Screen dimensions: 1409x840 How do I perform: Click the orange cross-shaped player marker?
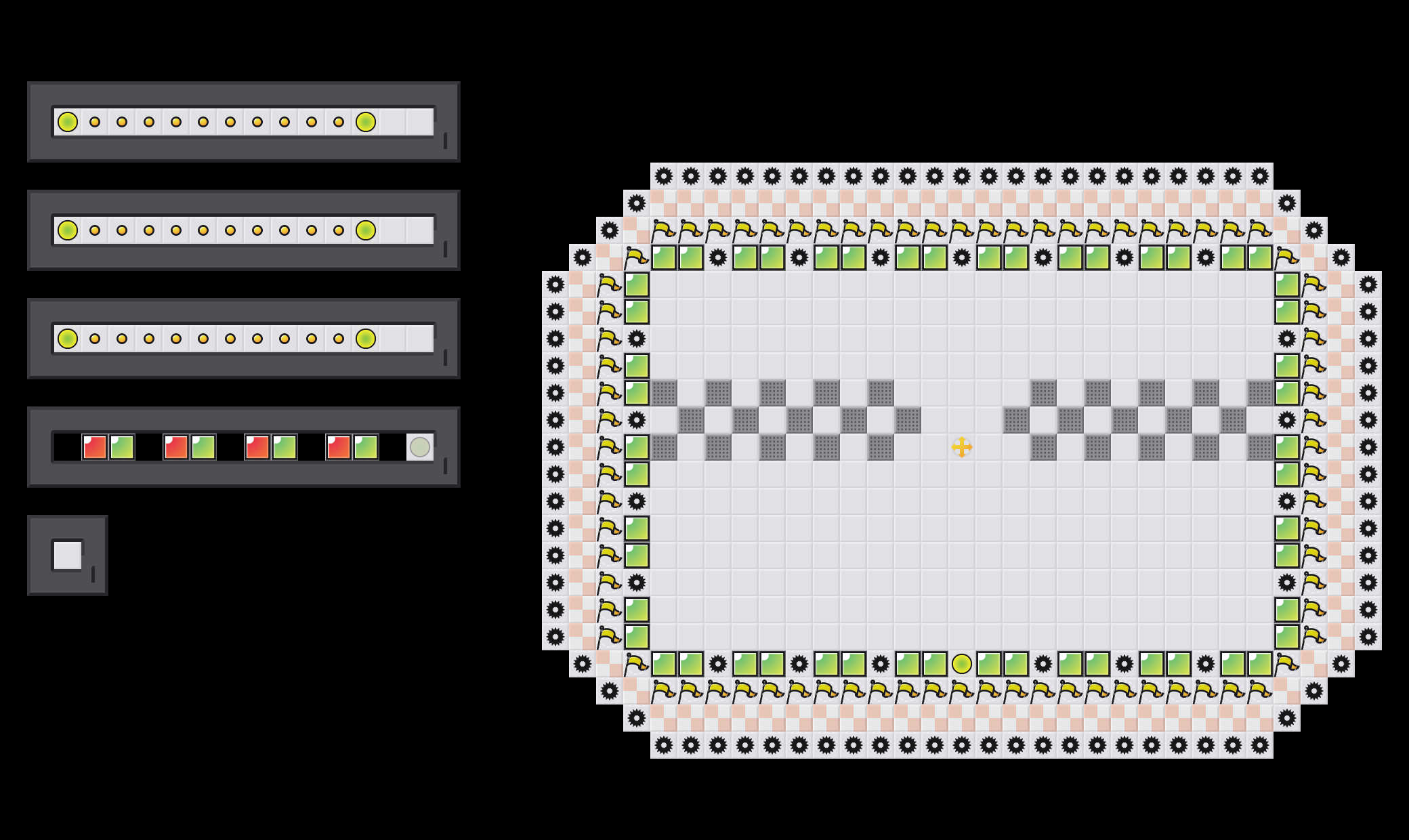pos(962,447)
